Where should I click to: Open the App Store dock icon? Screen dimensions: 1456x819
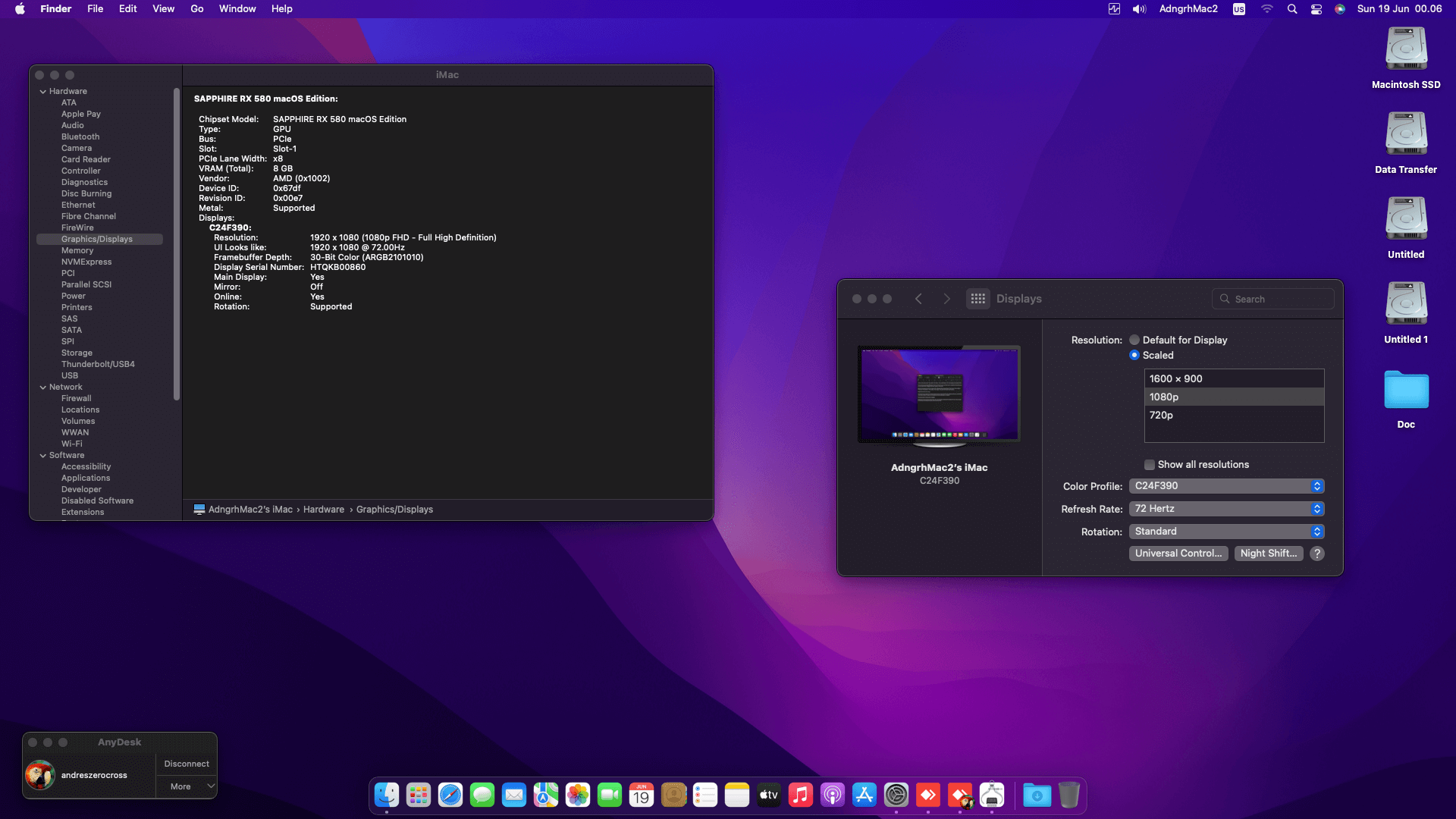click(x=864, y=795)
